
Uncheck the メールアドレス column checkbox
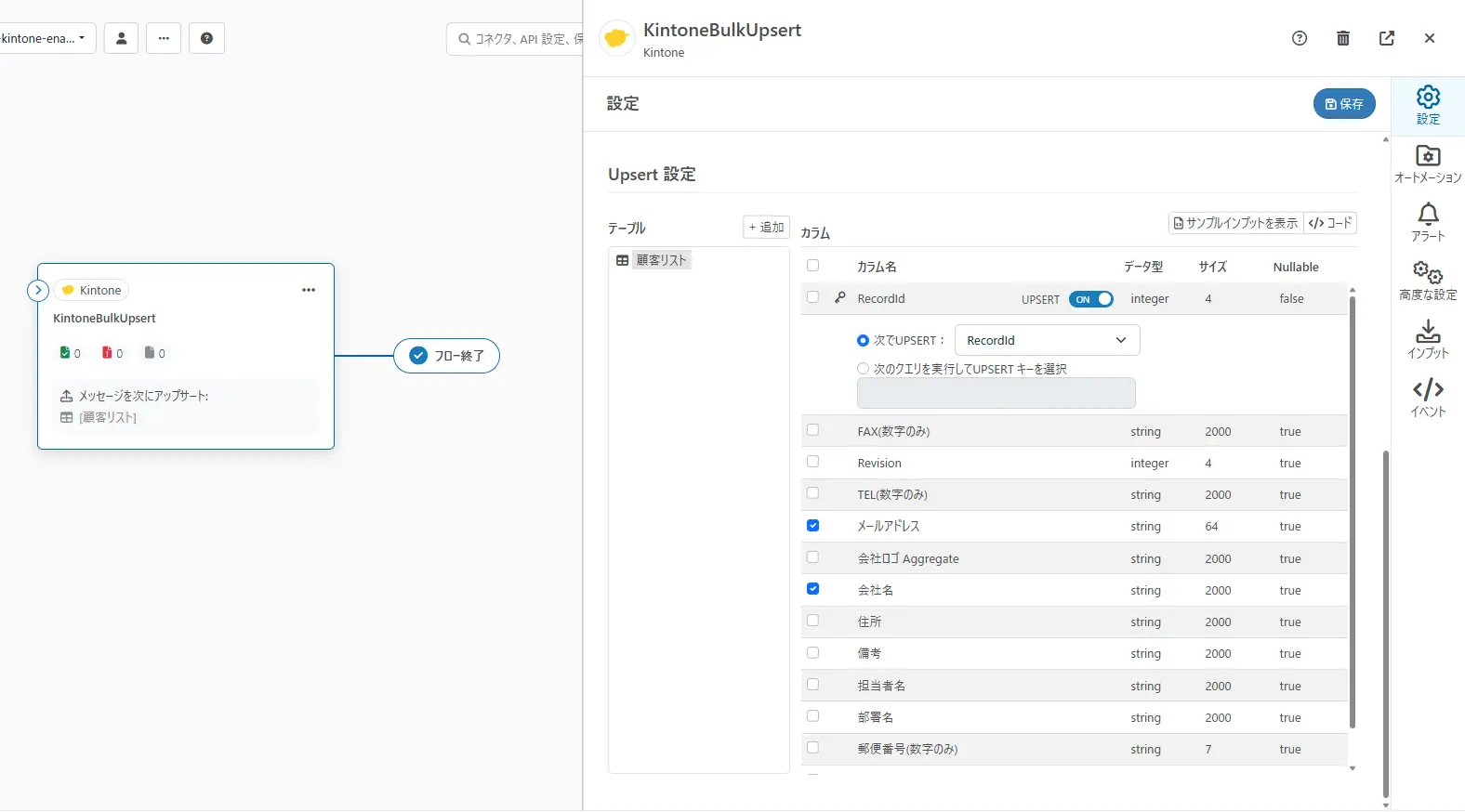813,526
